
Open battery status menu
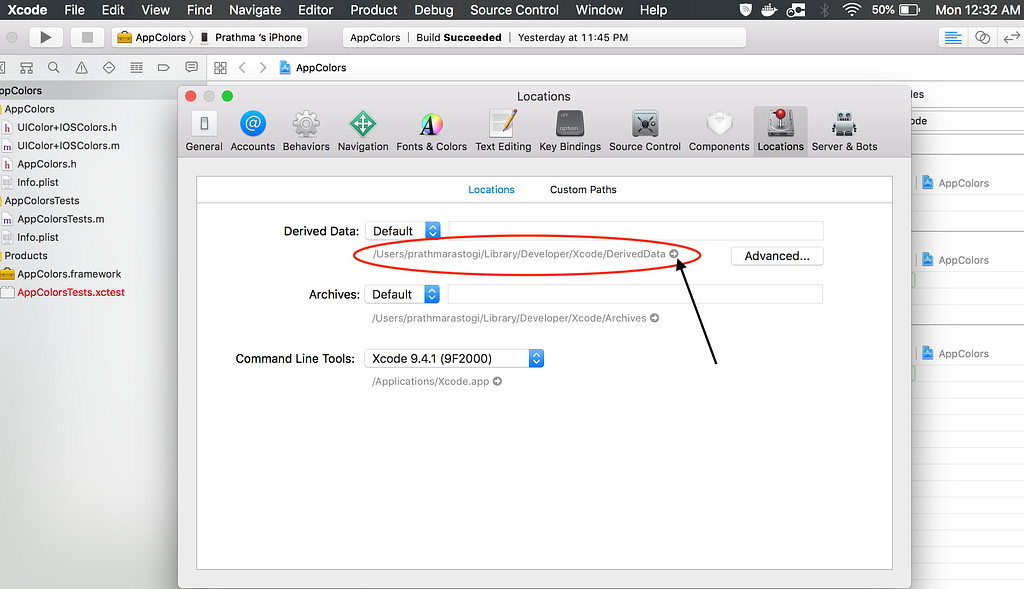coord(895,10)
